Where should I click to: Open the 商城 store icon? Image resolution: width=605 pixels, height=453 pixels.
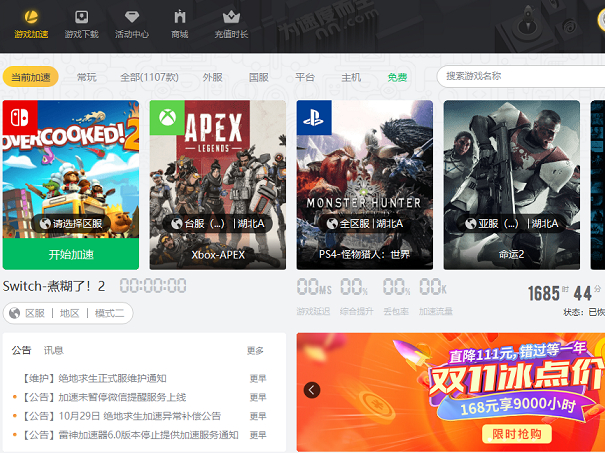(180, 17)
